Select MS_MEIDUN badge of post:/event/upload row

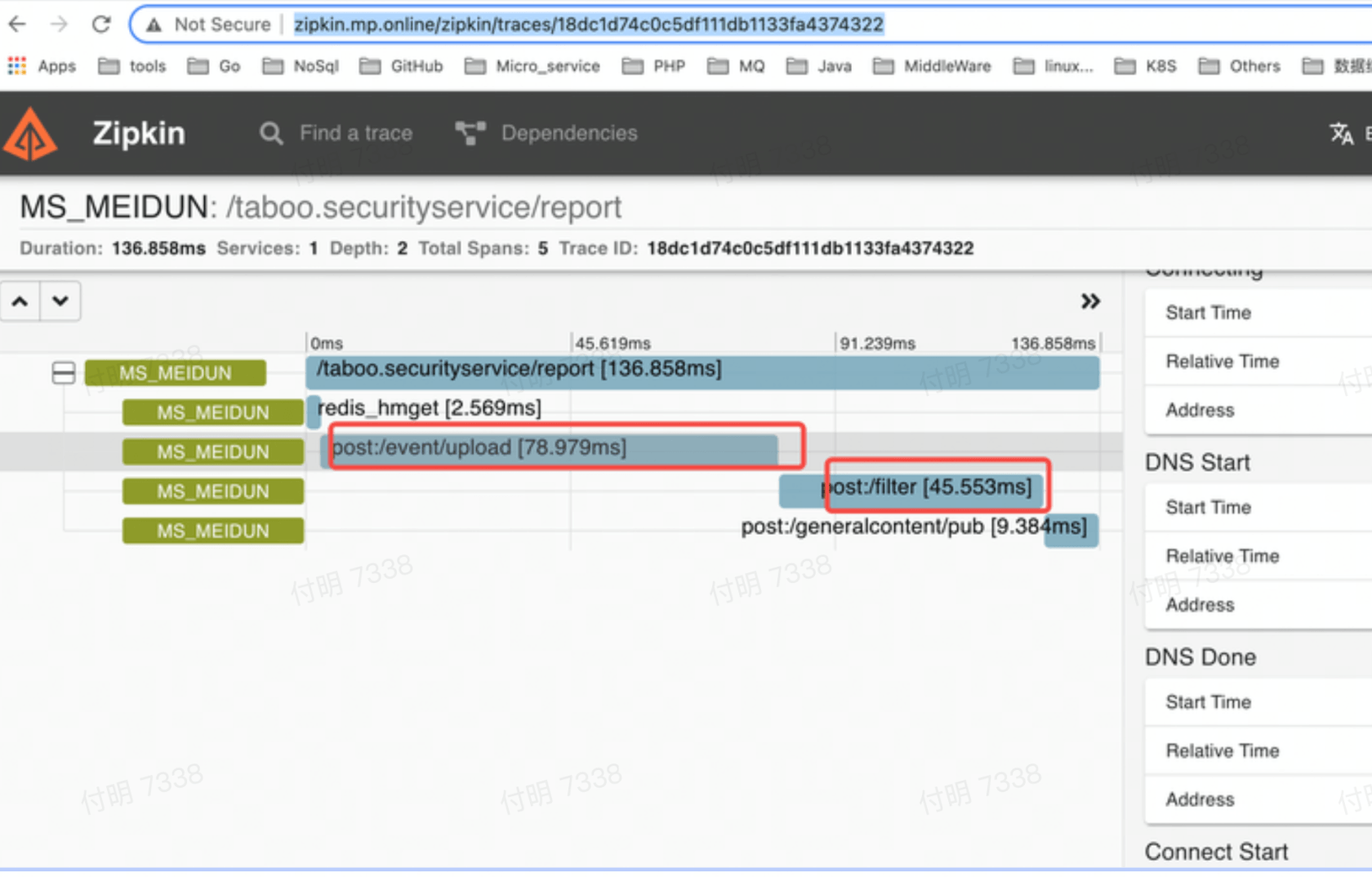[213, 452]
